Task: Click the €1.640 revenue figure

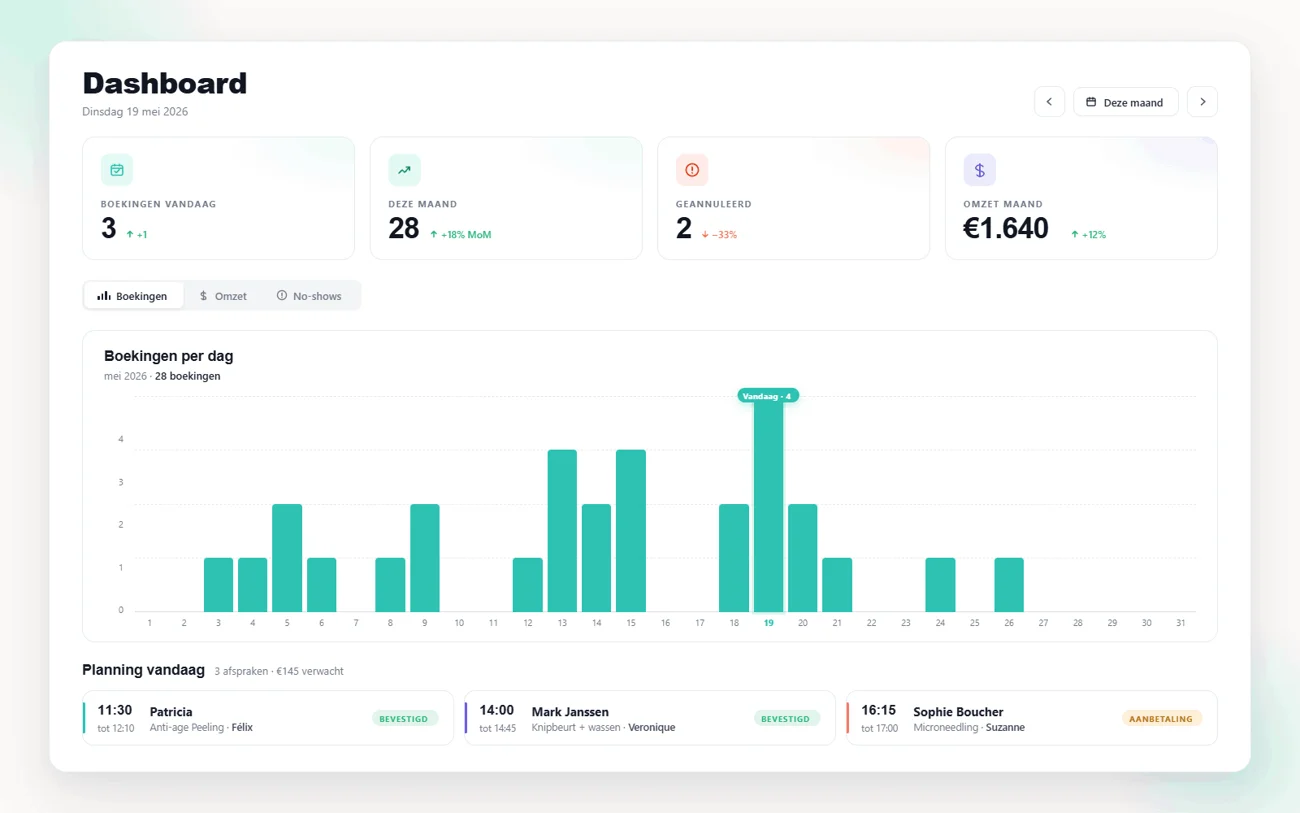Action: [x=1006, y=229]
